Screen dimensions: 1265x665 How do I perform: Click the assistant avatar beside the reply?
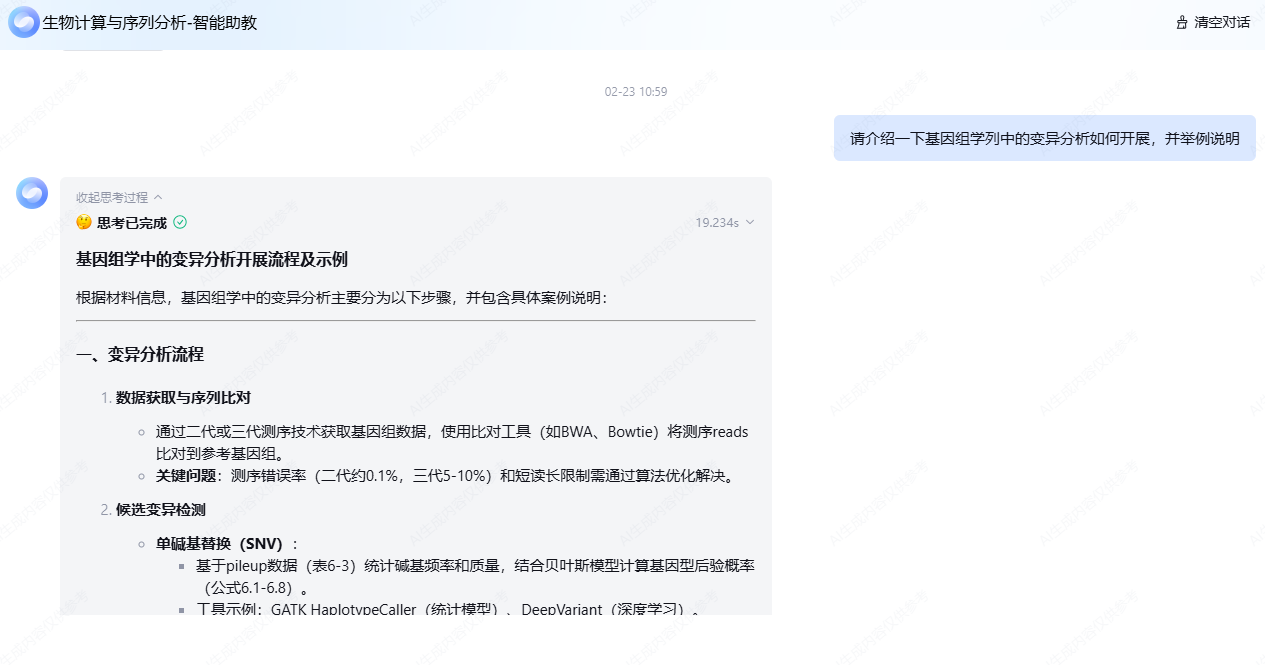[32, 193]
